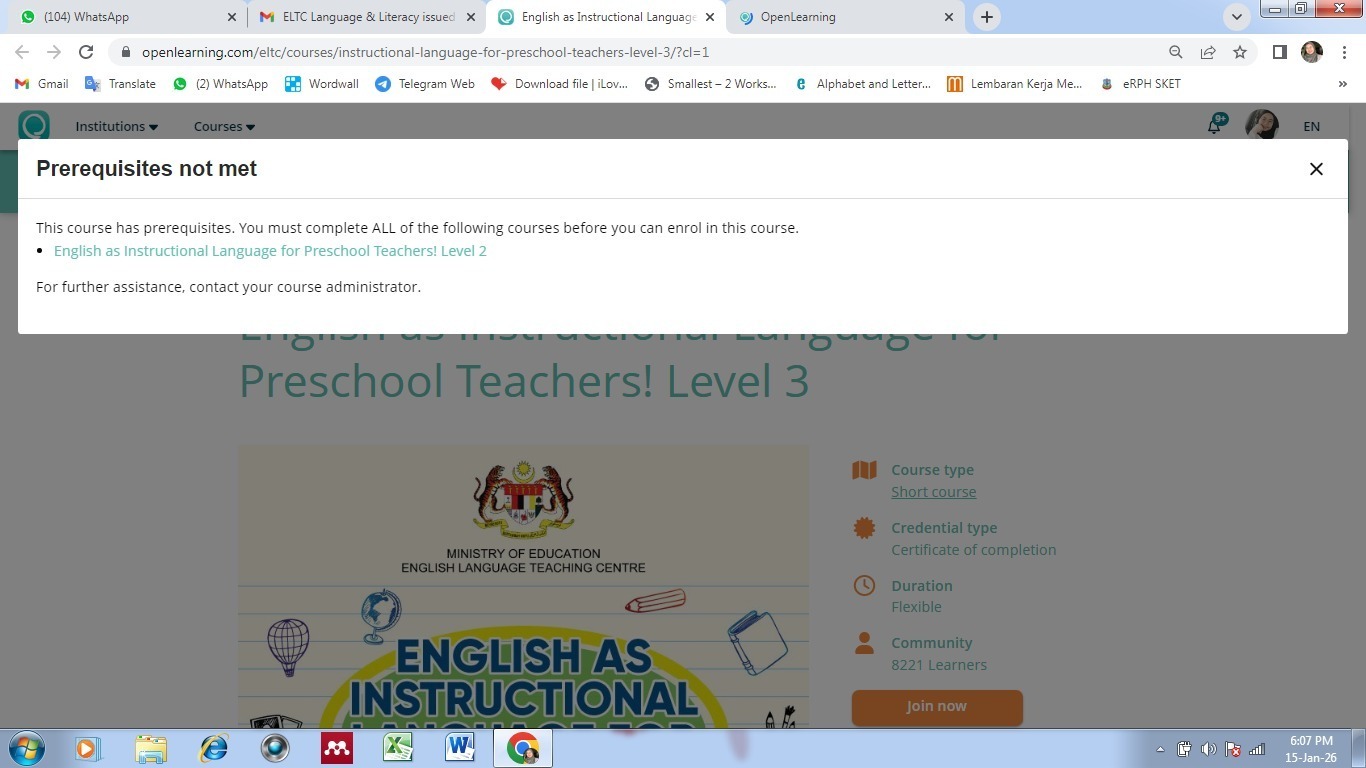Open Microsoft Word from taskbar
The height and width of the screenshot is (768, 1366).
460,748
